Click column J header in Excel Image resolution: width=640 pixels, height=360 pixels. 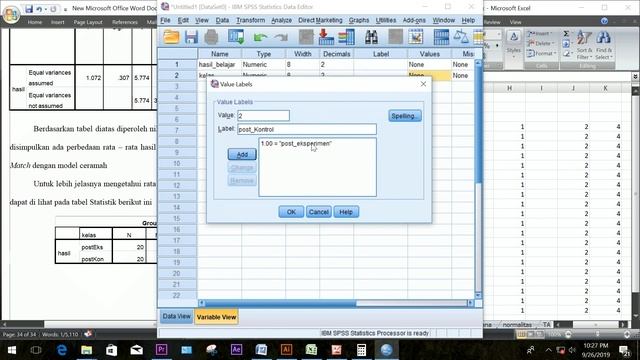573,88
